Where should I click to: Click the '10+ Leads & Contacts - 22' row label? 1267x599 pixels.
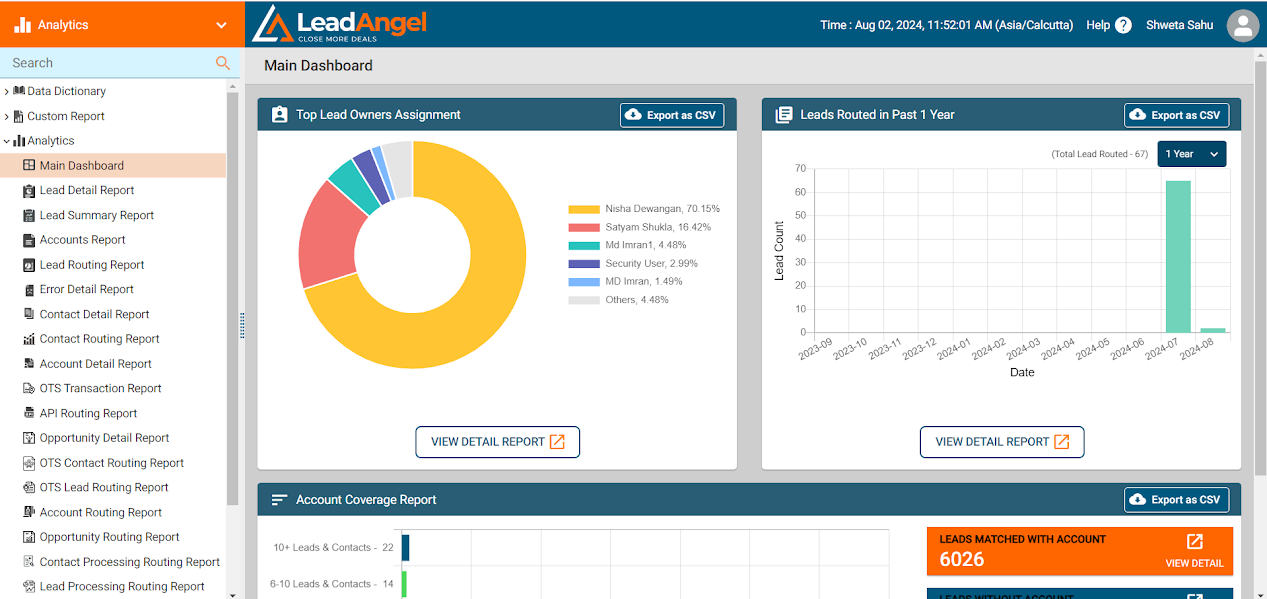(334, 548)
